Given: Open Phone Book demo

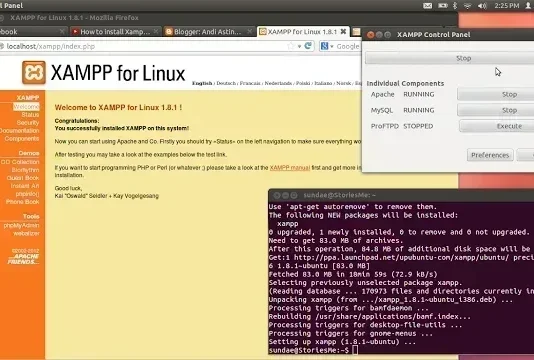Looking at the screenshot, I should tap(22, 202).
